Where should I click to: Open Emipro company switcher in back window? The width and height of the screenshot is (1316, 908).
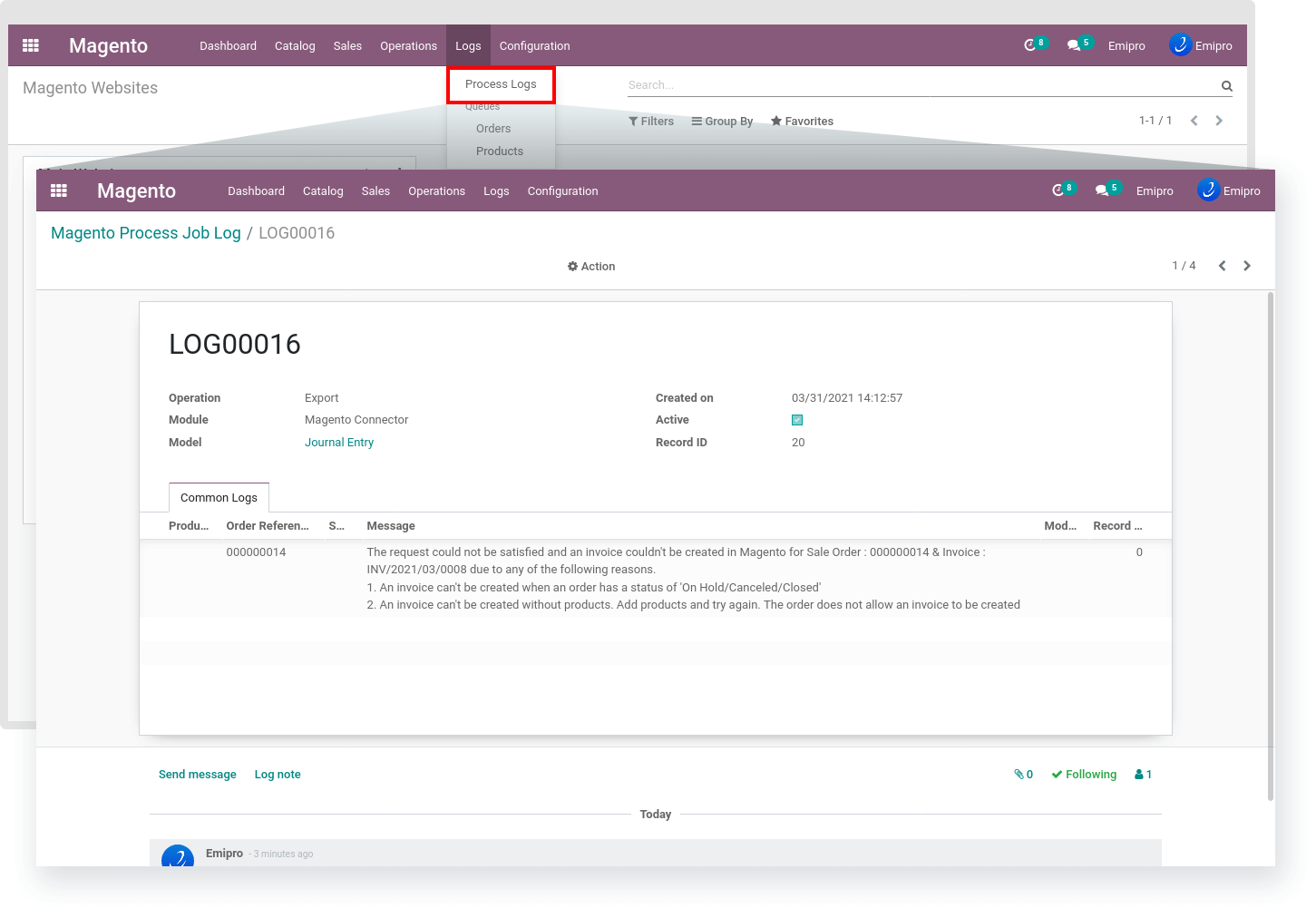[1126, 46]
